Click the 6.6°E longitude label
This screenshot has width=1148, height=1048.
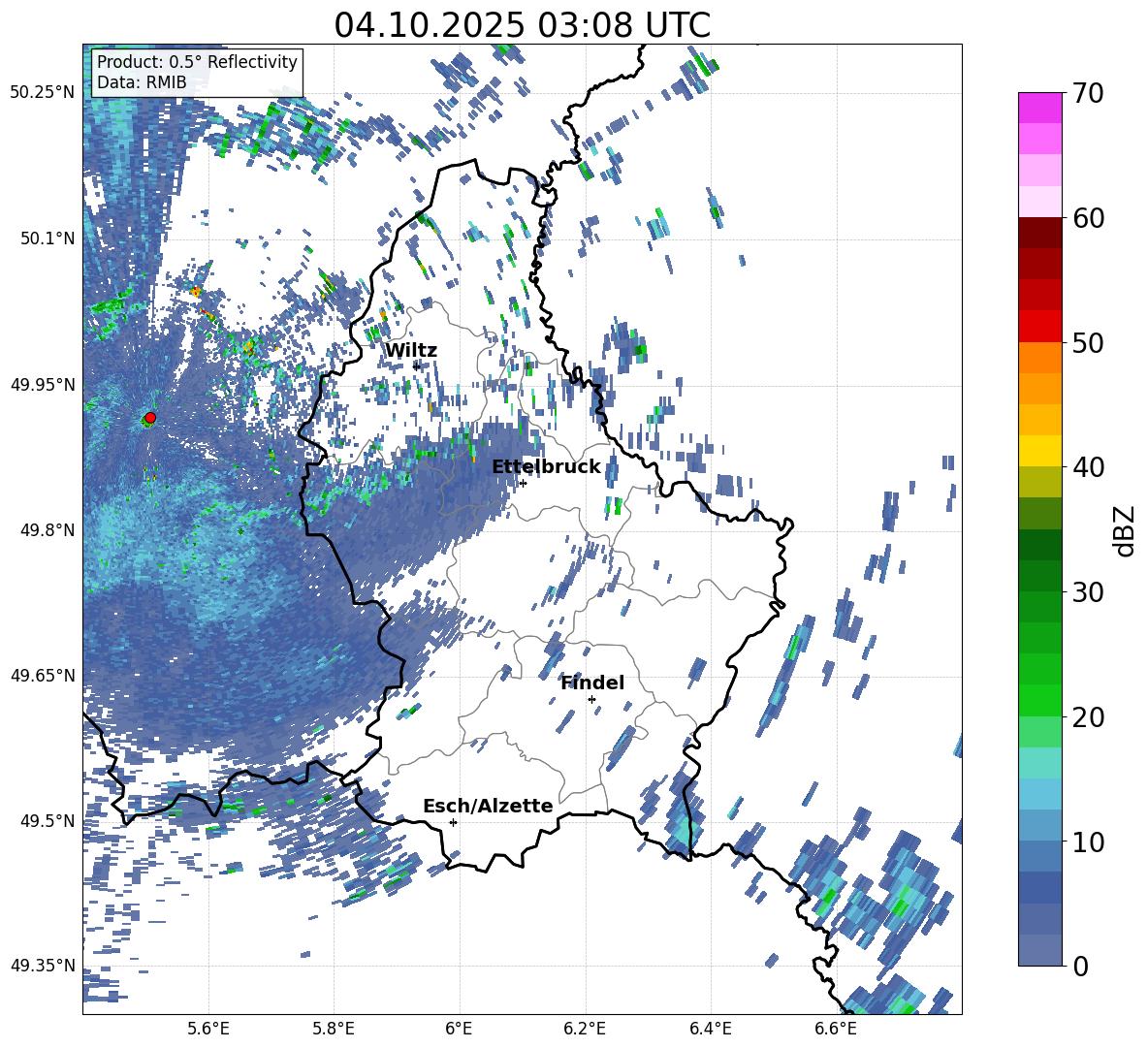[x=836, y=1029]
